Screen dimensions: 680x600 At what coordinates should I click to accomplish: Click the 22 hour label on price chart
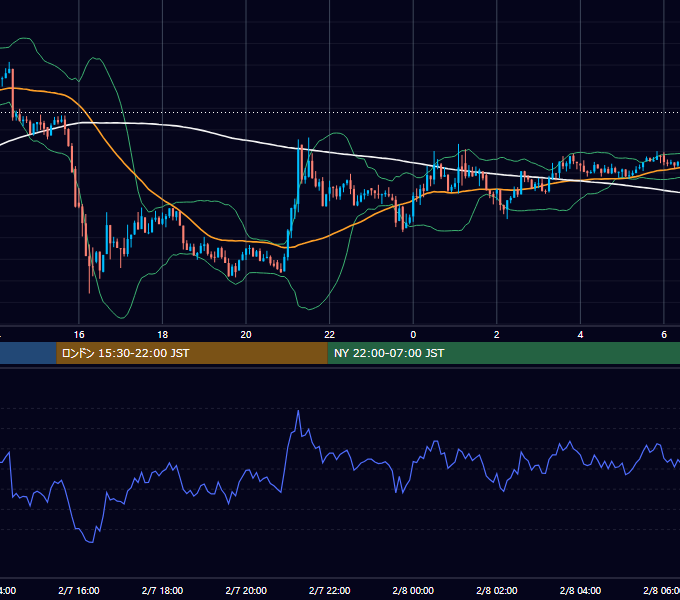330,334
